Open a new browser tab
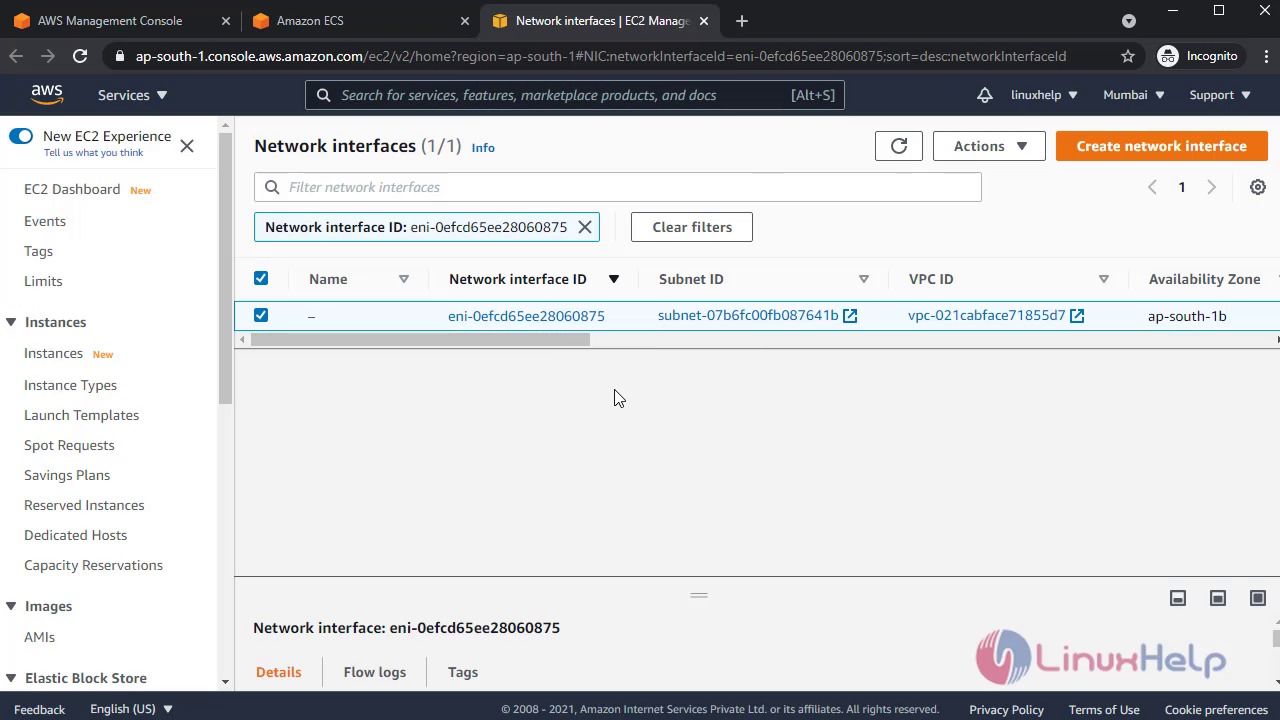Image resolution: width=1280 pixels, height=720 pixels. pos(741,20)
